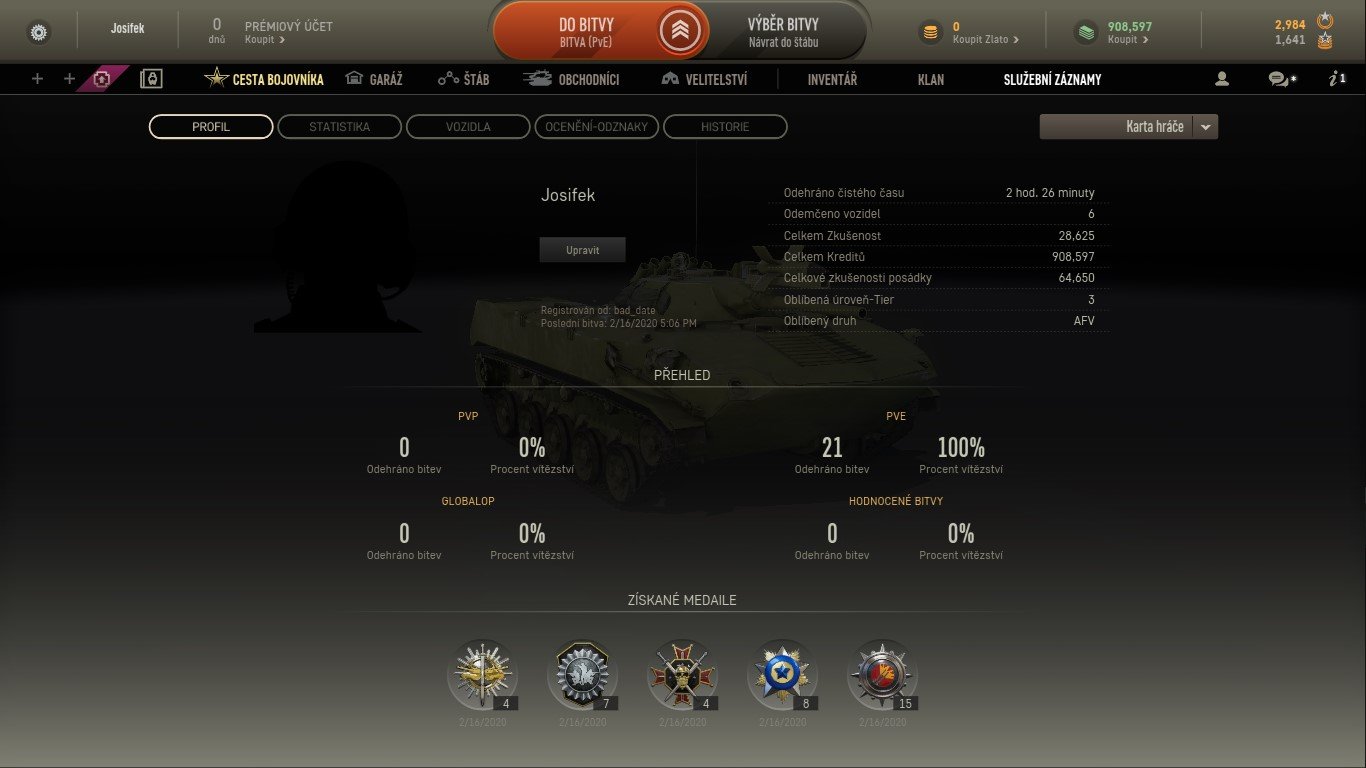Image resolution: width=1366 pixels, height=768 pixels.
Task: Switch to the Statistika tab
Action: coord(339,127)
